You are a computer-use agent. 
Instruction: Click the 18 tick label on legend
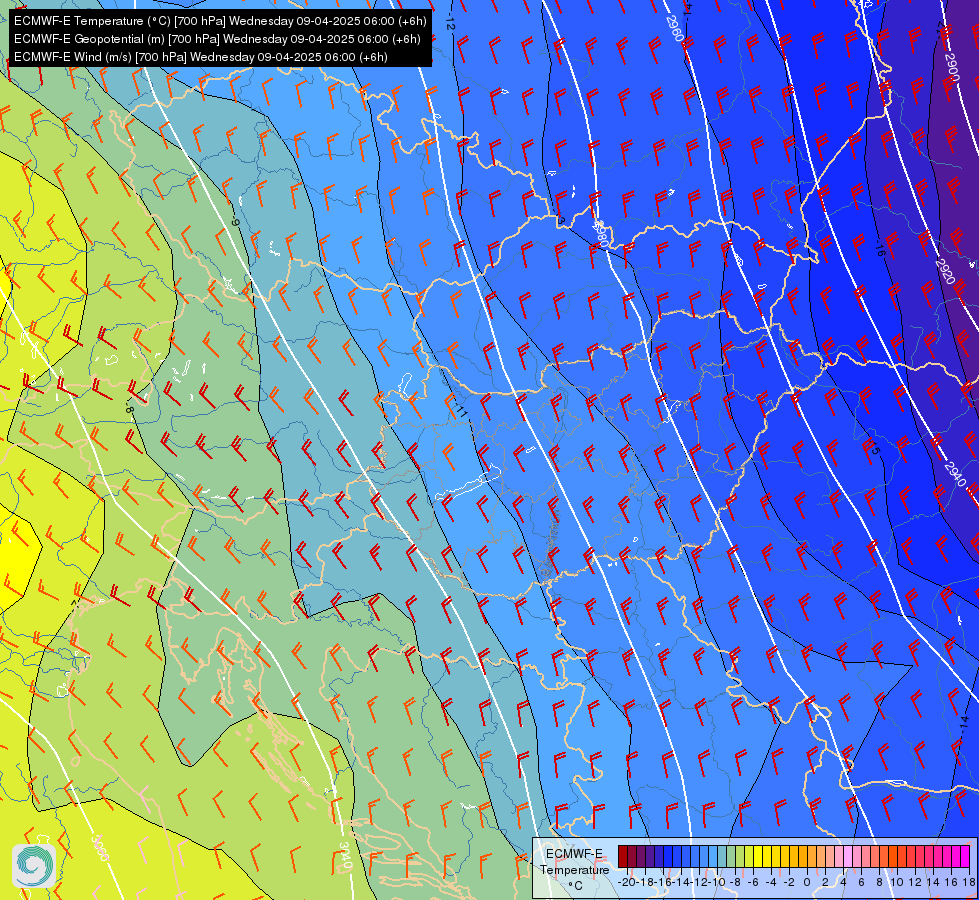tap(968, 882)
